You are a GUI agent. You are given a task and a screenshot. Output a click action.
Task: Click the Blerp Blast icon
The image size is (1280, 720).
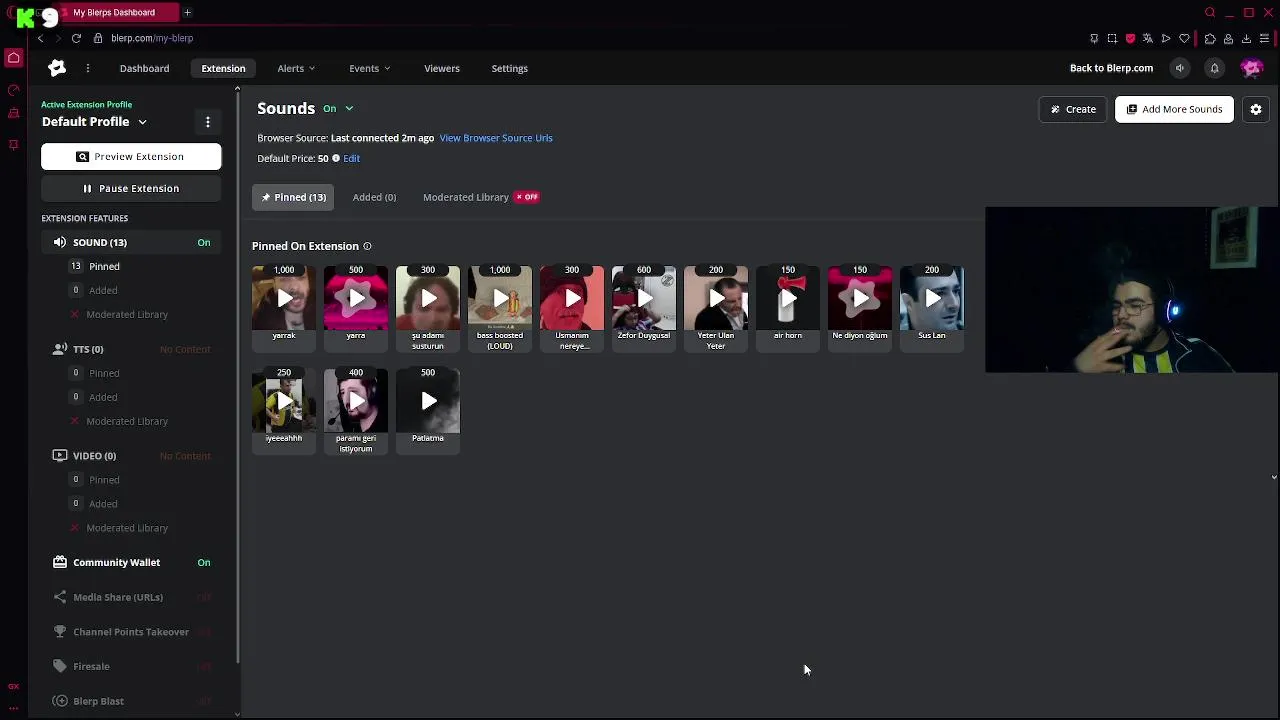[60, 701]
